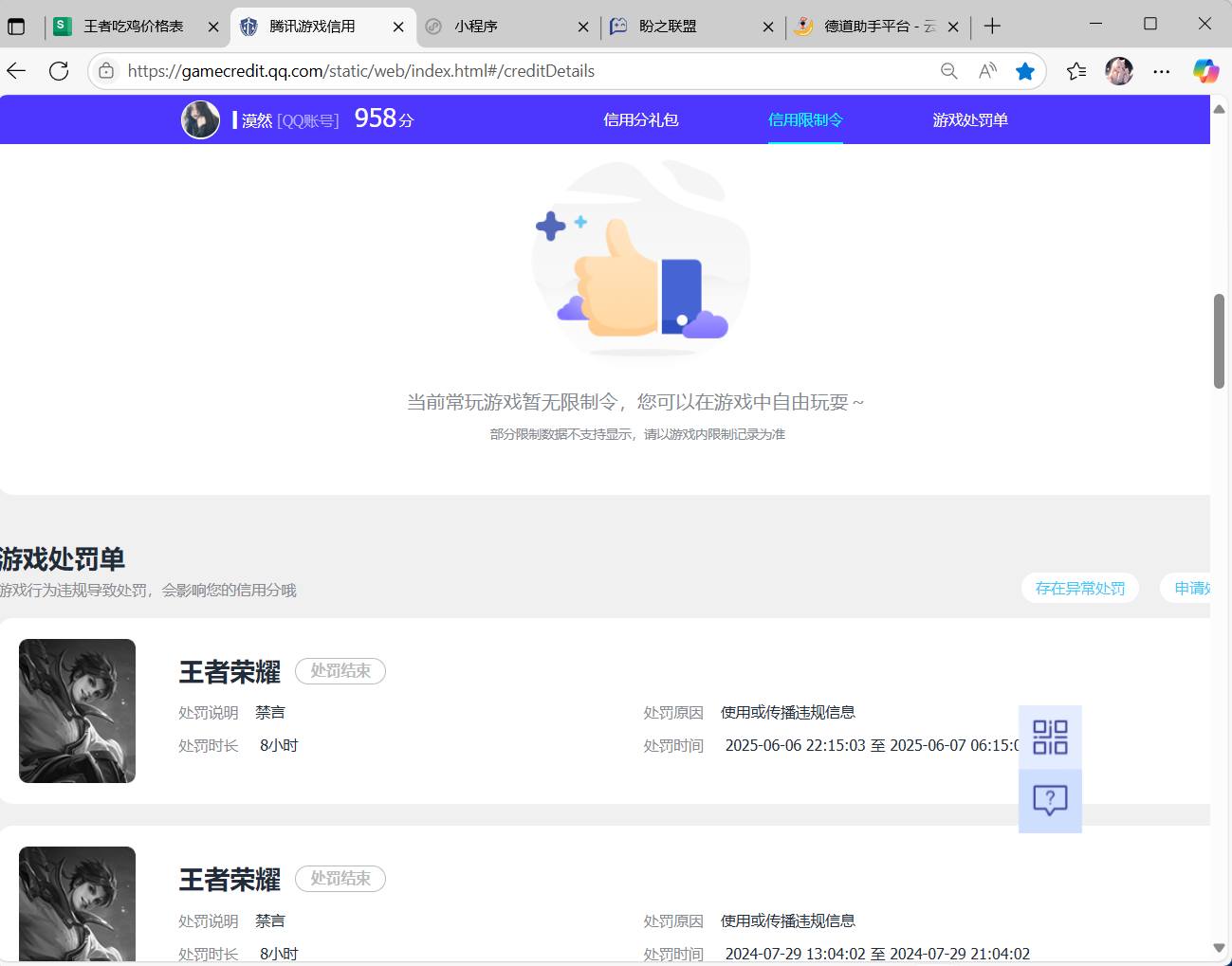Add page to favorites via the star icon
The width and height of the screenshot is (1232, 966).
click(x=1024, y=70)
